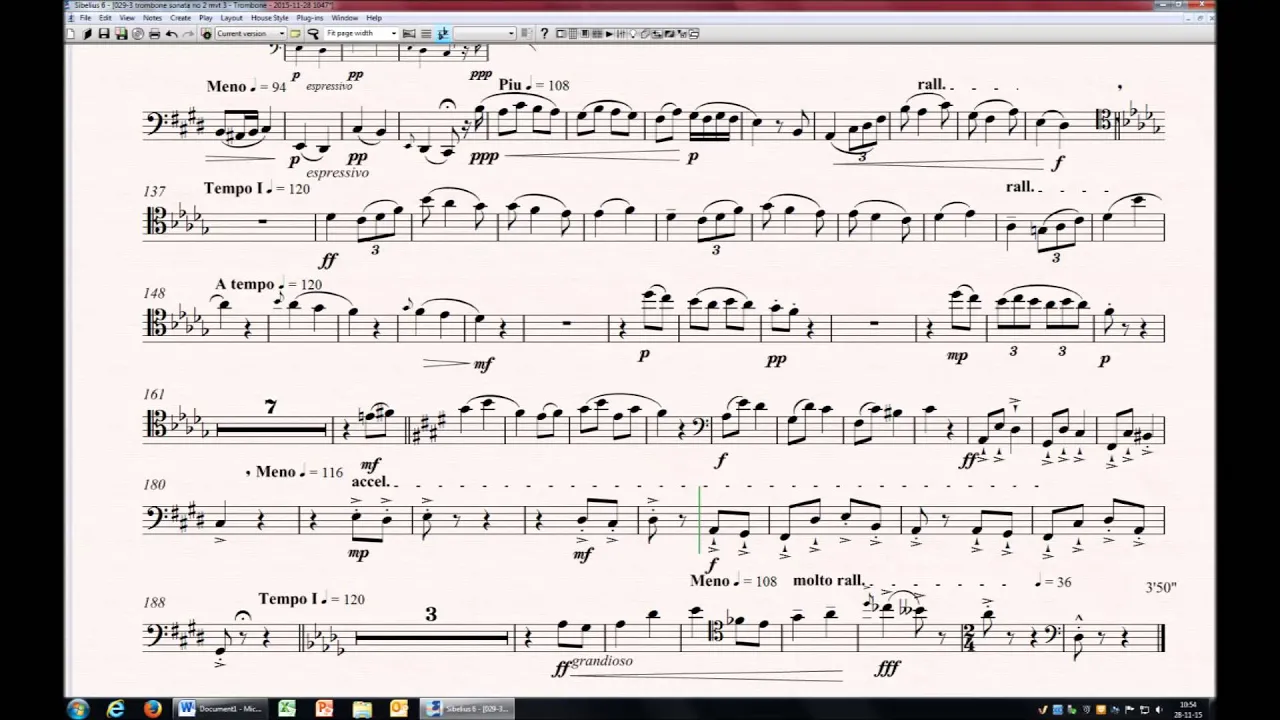This screenshot has width=1280, height=720.
Task: Click the Open file icon
Action: 87,33
